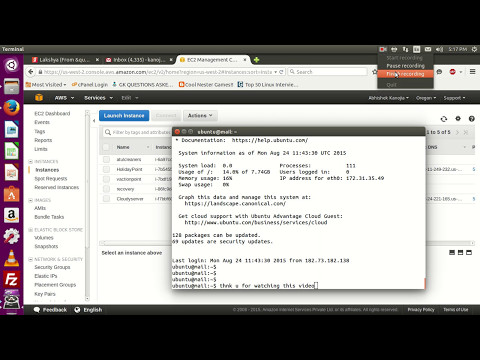
Task: Open EC2 Dashboard sidebar link
Action: (x=52, y=113)
